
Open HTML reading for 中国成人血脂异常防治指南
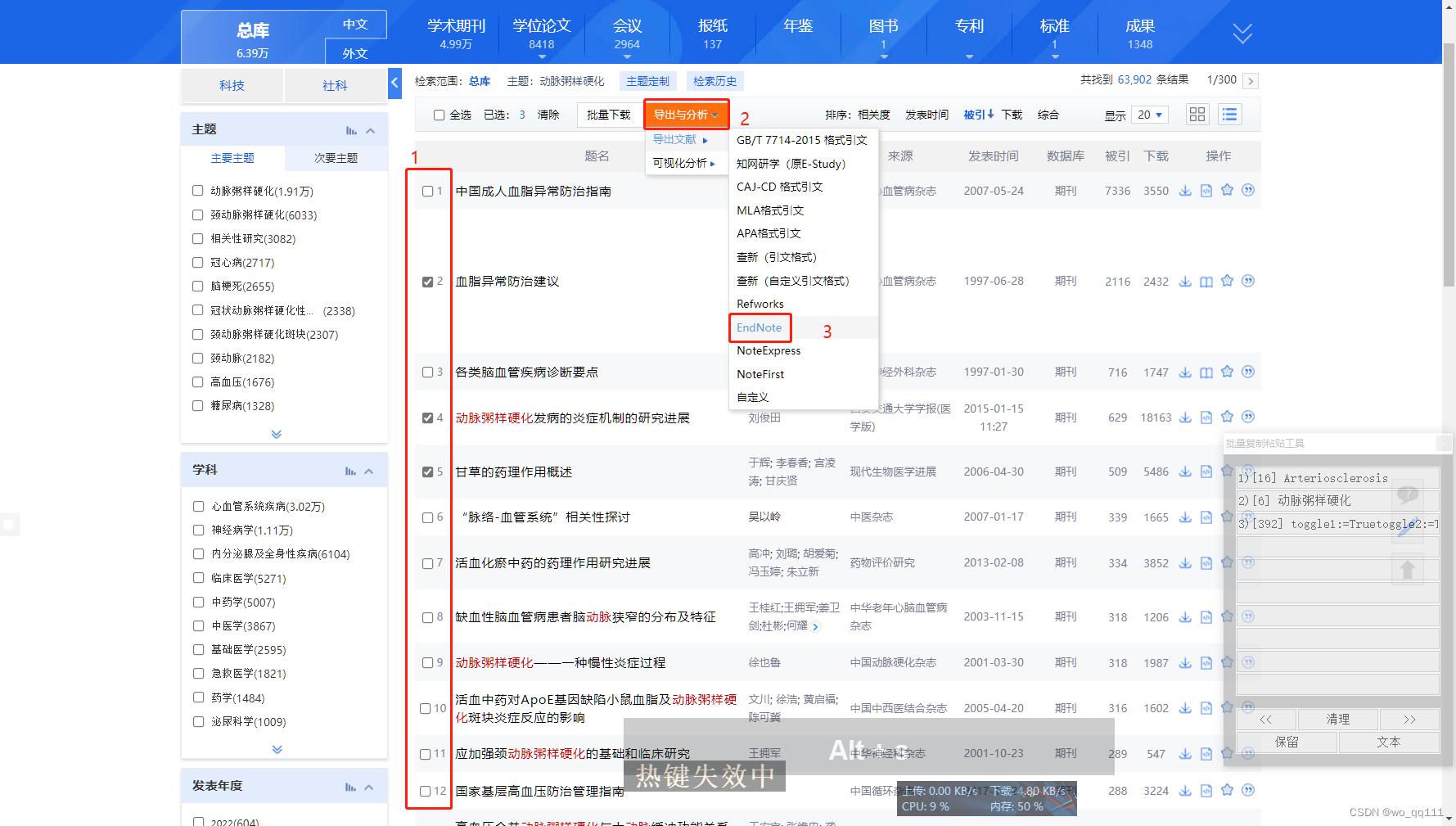[1206, 191]
